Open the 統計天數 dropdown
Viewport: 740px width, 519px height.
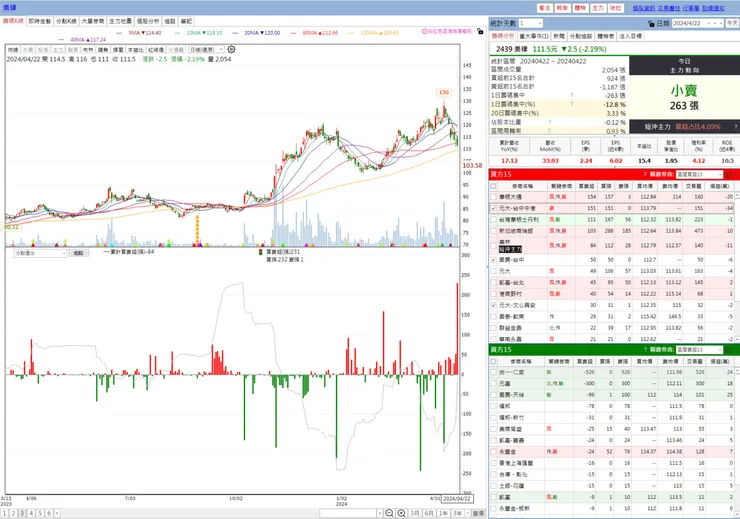(x=530, y=23)
